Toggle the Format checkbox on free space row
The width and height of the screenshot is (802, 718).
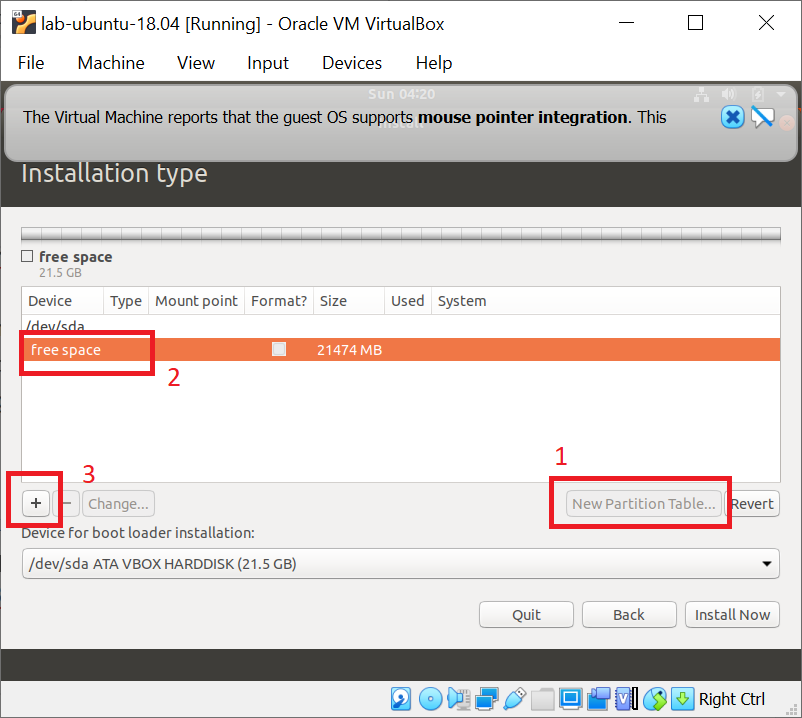point(279,349)
